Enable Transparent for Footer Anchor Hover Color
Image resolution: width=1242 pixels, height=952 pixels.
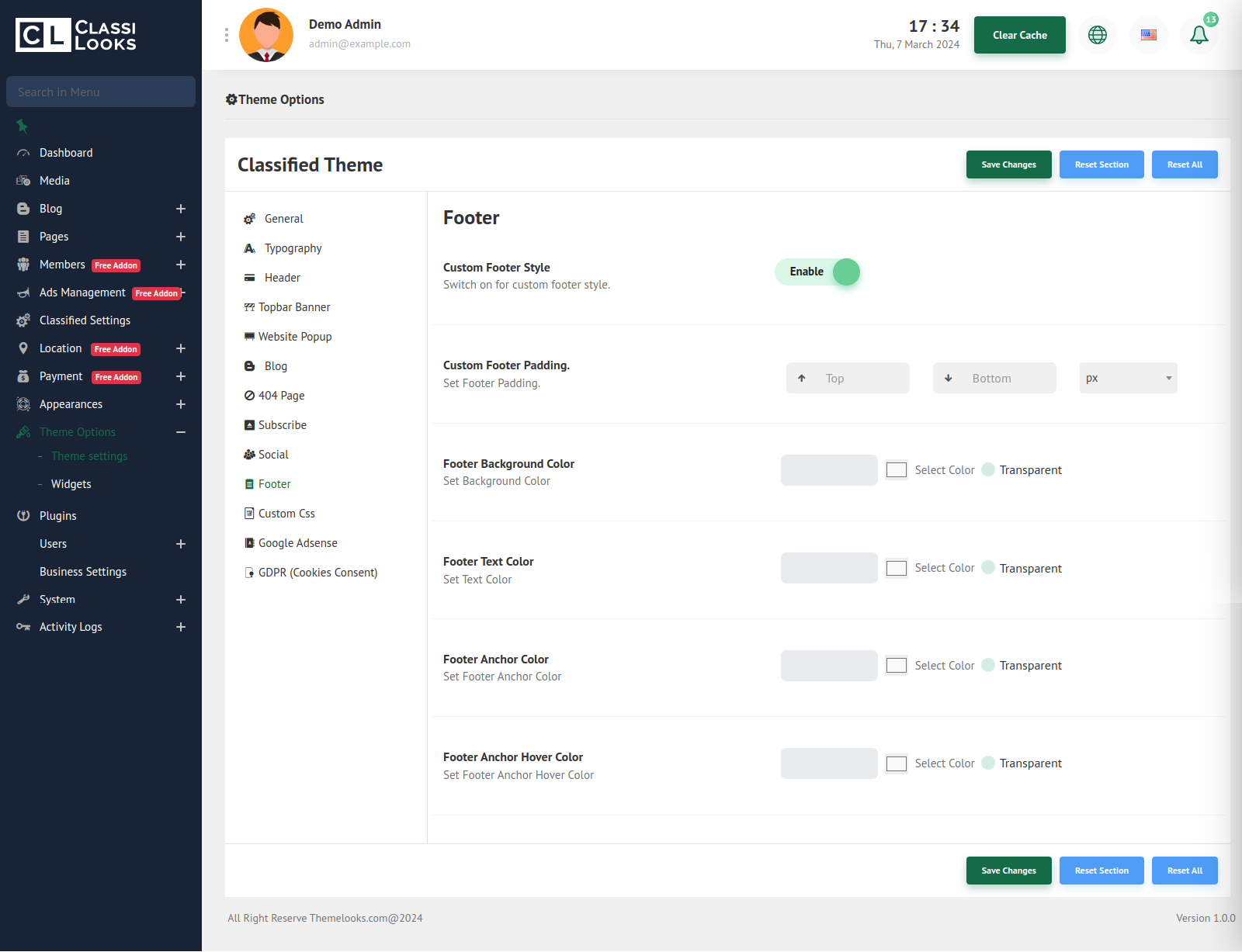click(988, 763)
